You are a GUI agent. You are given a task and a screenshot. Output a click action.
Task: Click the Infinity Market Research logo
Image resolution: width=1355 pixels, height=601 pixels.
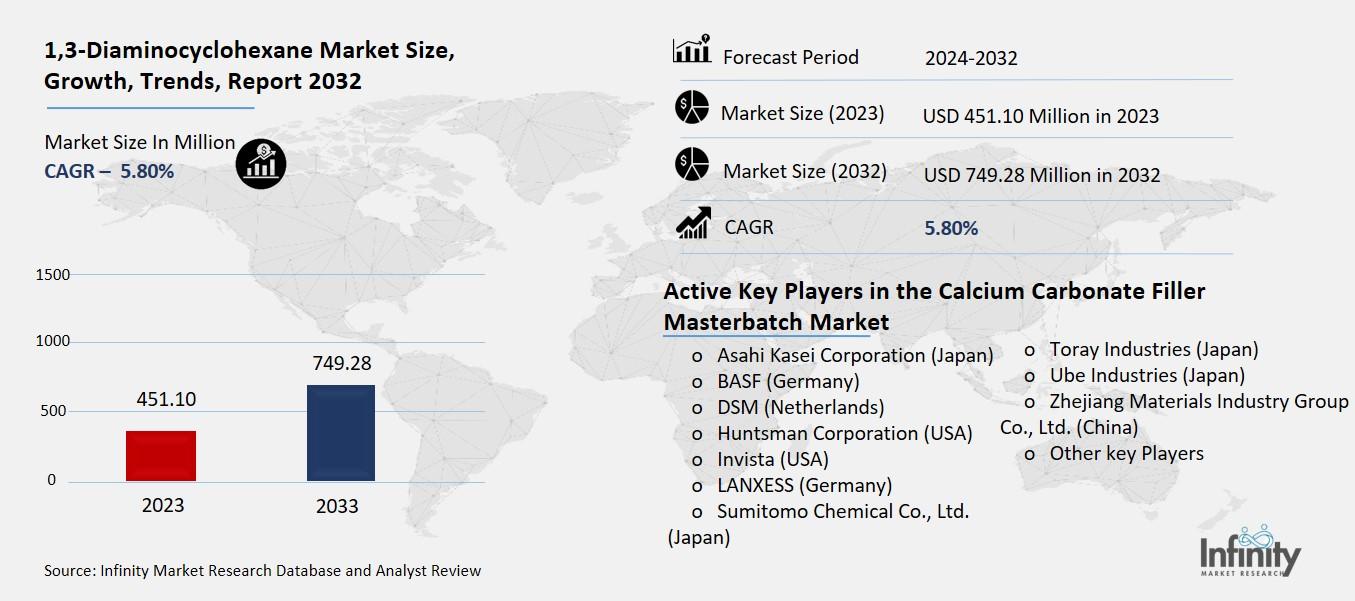point(1250,551)
